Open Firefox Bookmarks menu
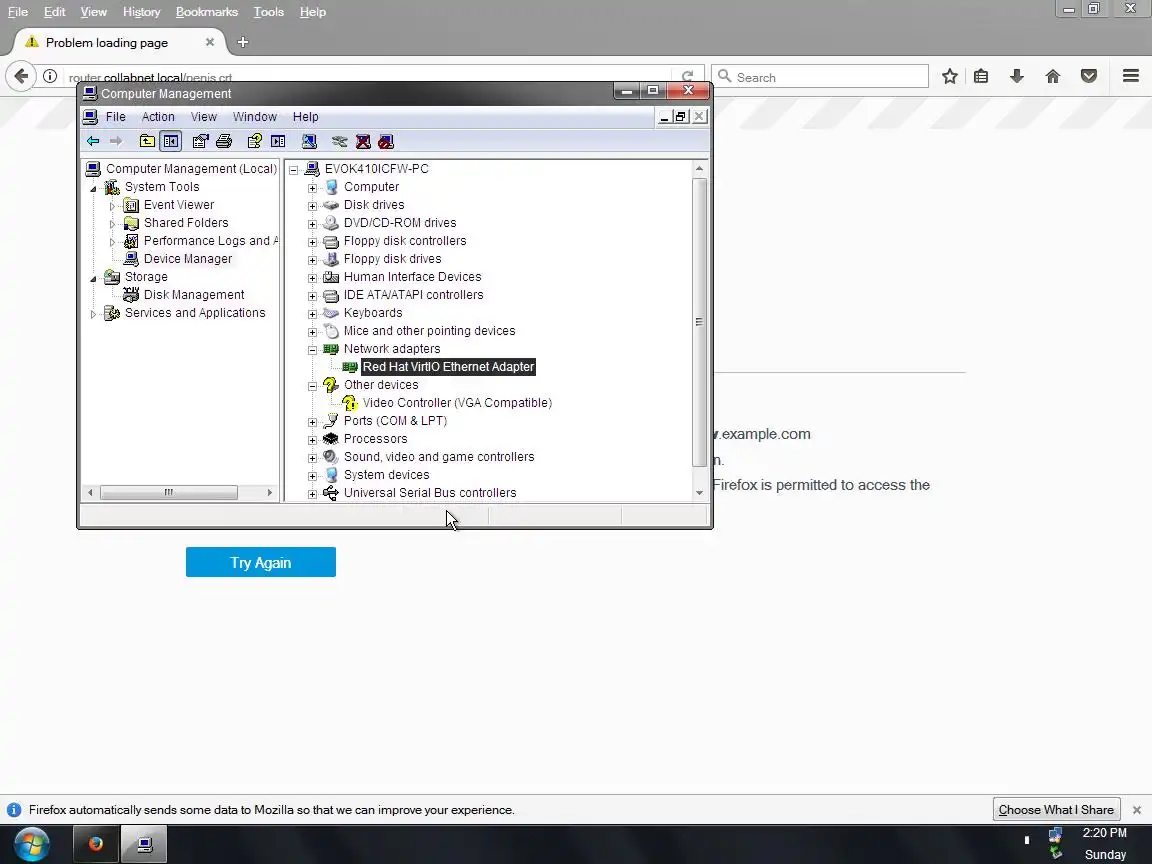This screenshot has width=1152, height=864. click(x=206, y=12)
